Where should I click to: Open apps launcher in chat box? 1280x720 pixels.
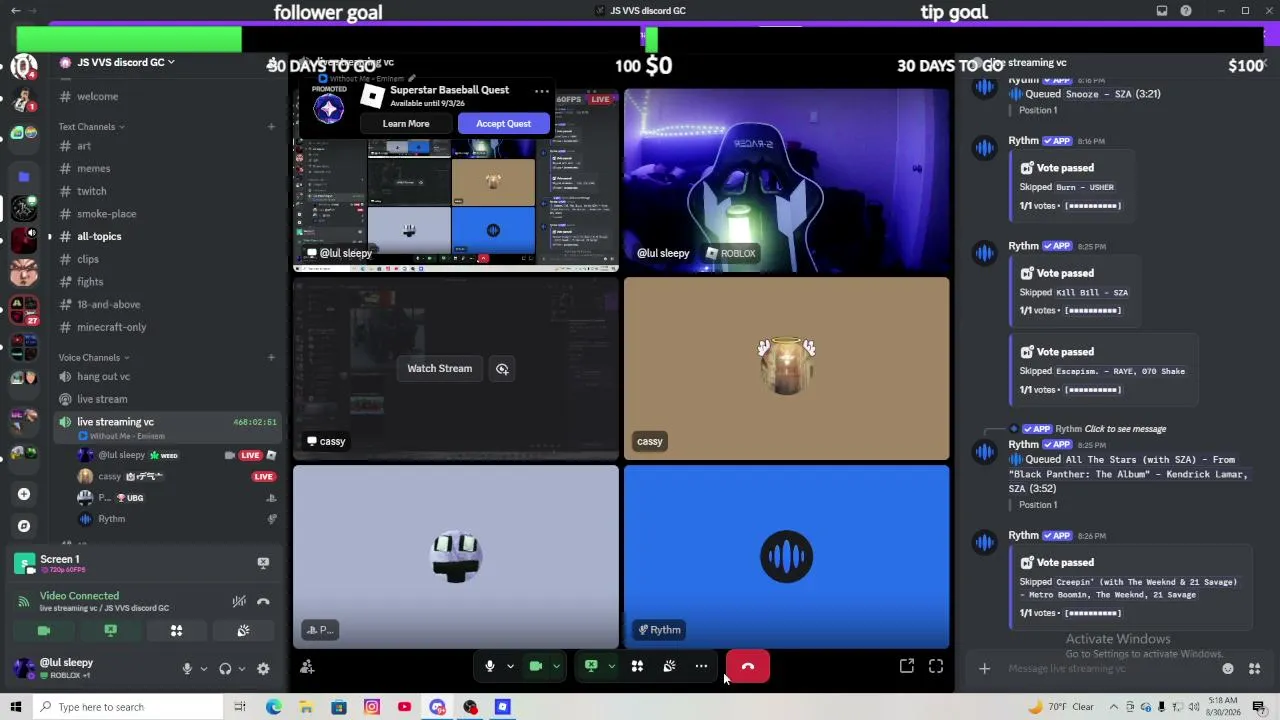pyautogui.click(x=1254, y=669)
